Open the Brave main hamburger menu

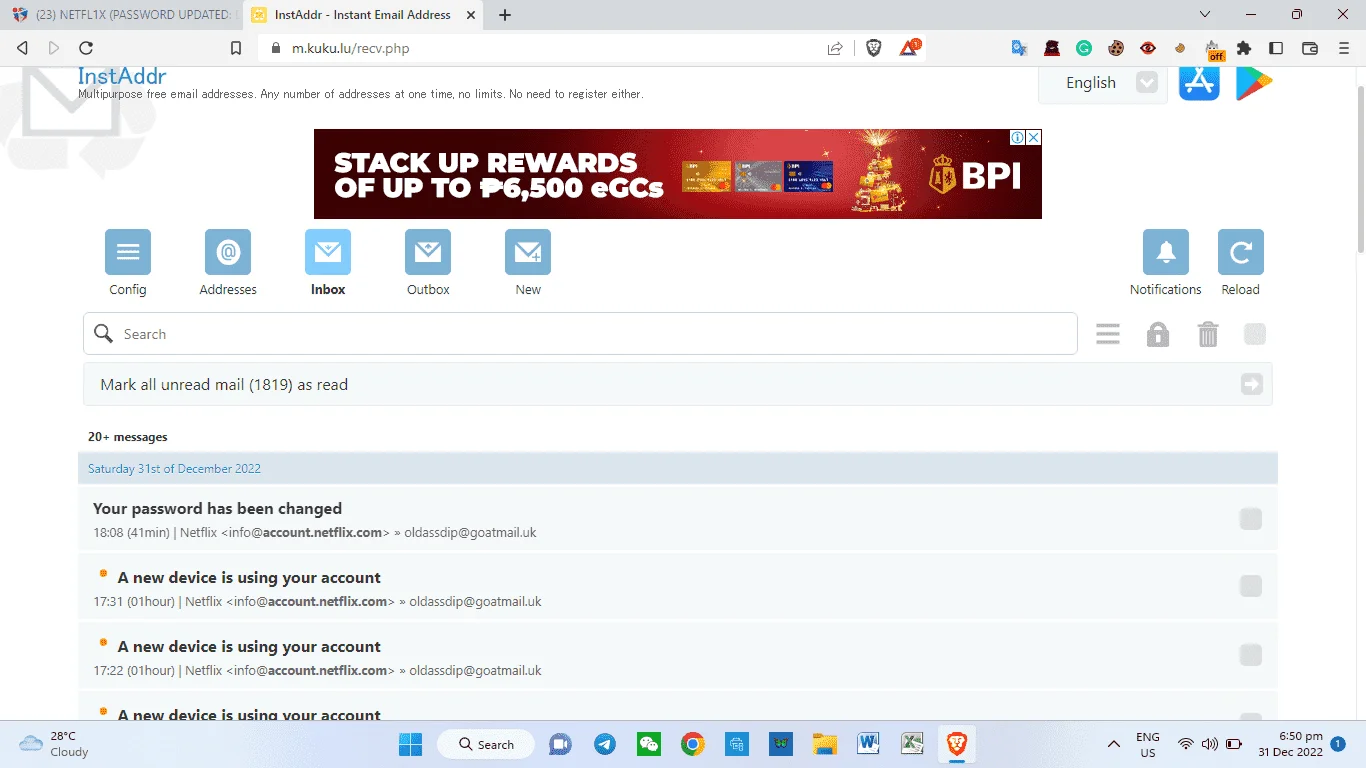pyautogui.click(x=1344, y=48)
